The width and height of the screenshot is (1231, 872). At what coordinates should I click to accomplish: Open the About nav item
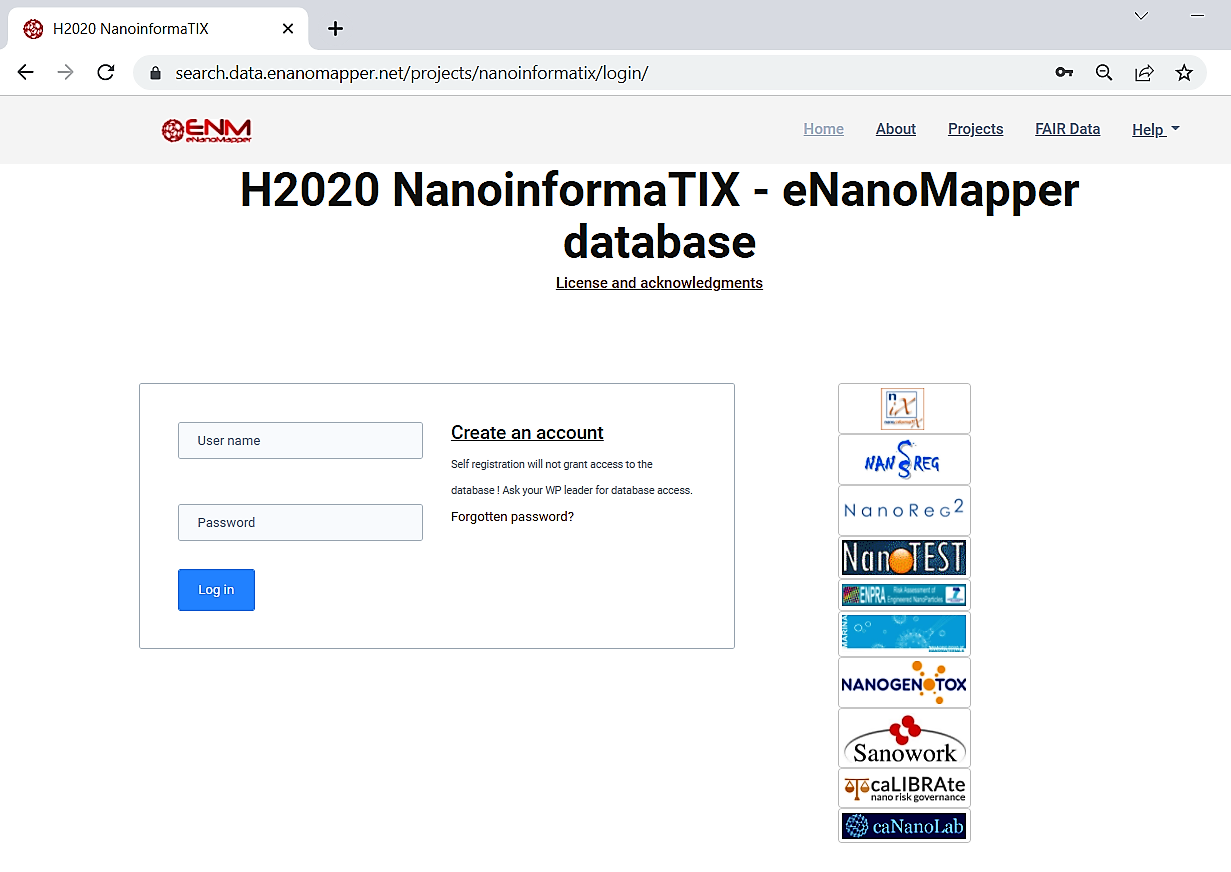point(896,129)
